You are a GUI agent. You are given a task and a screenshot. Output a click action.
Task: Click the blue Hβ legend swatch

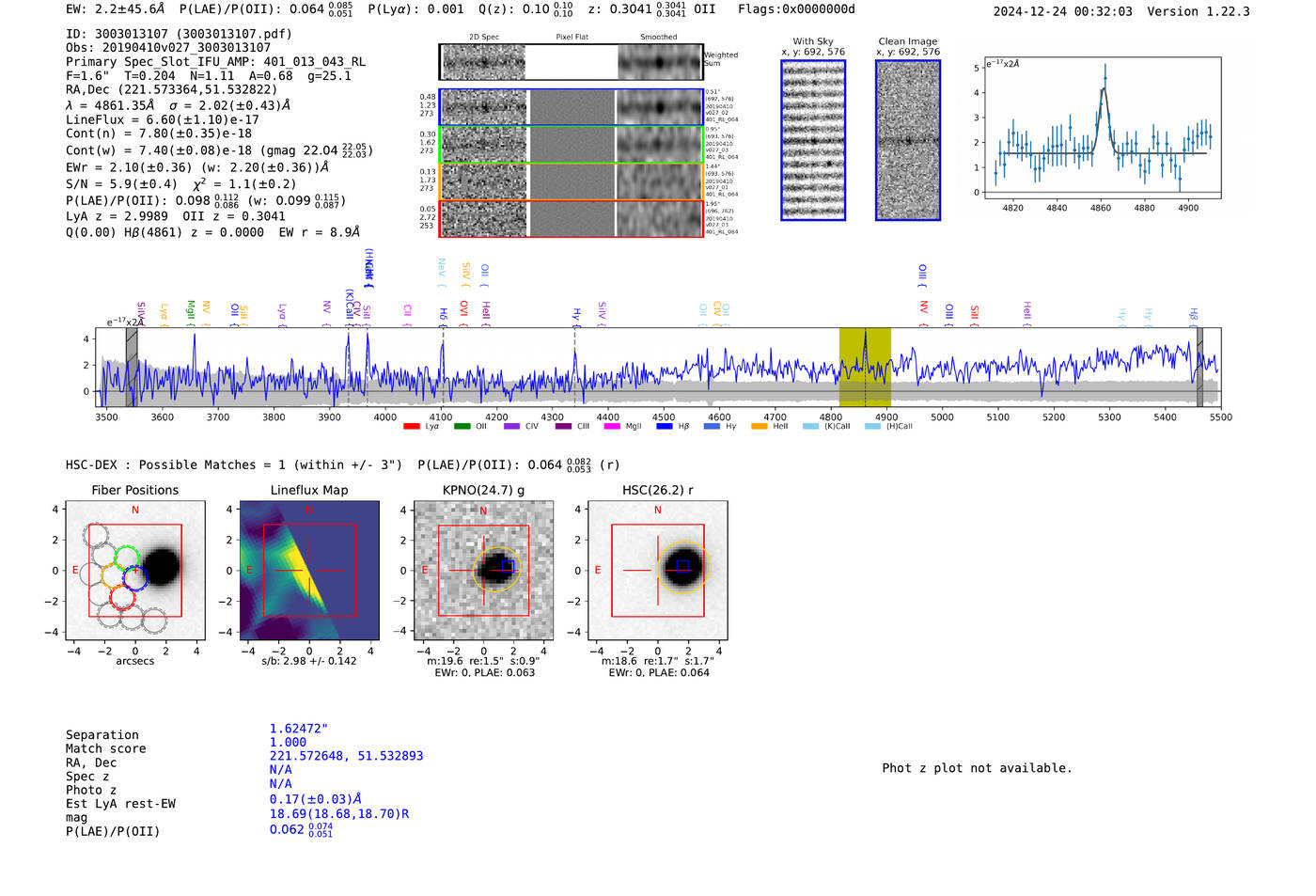[664, 427]
